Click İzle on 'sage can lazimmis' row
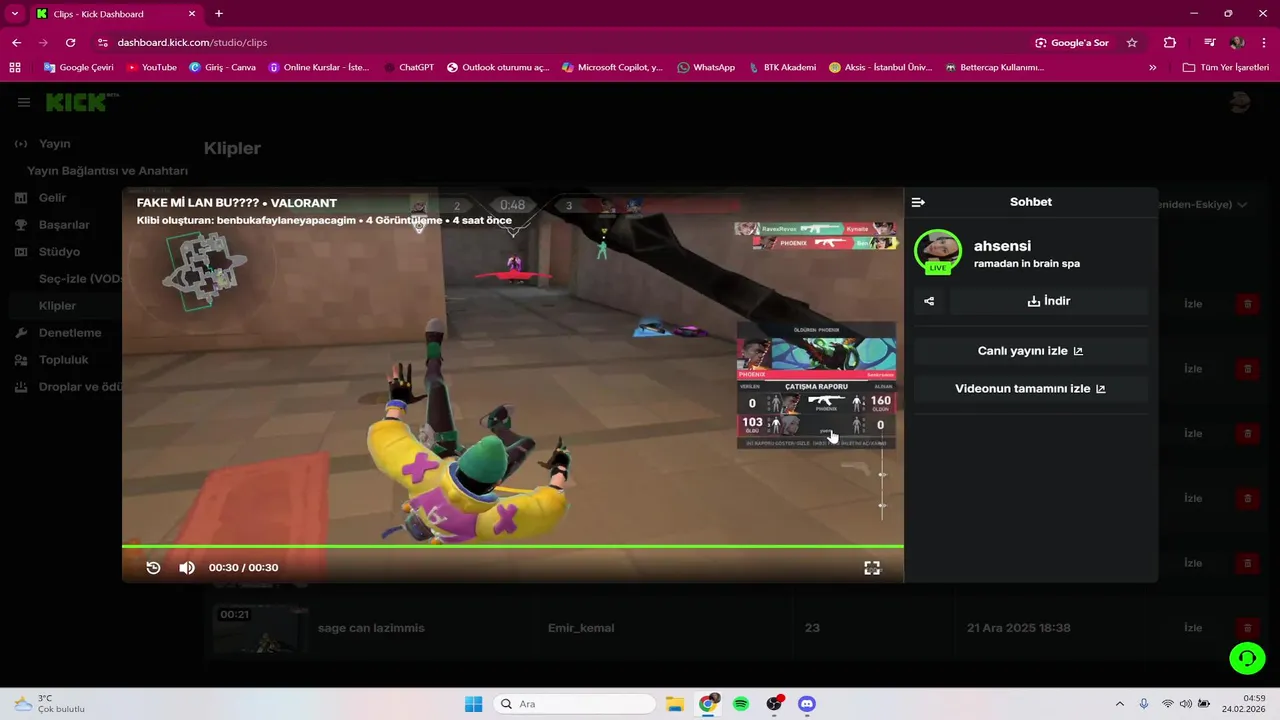This screenshot has width=1280, height=720. point(1193,628)
